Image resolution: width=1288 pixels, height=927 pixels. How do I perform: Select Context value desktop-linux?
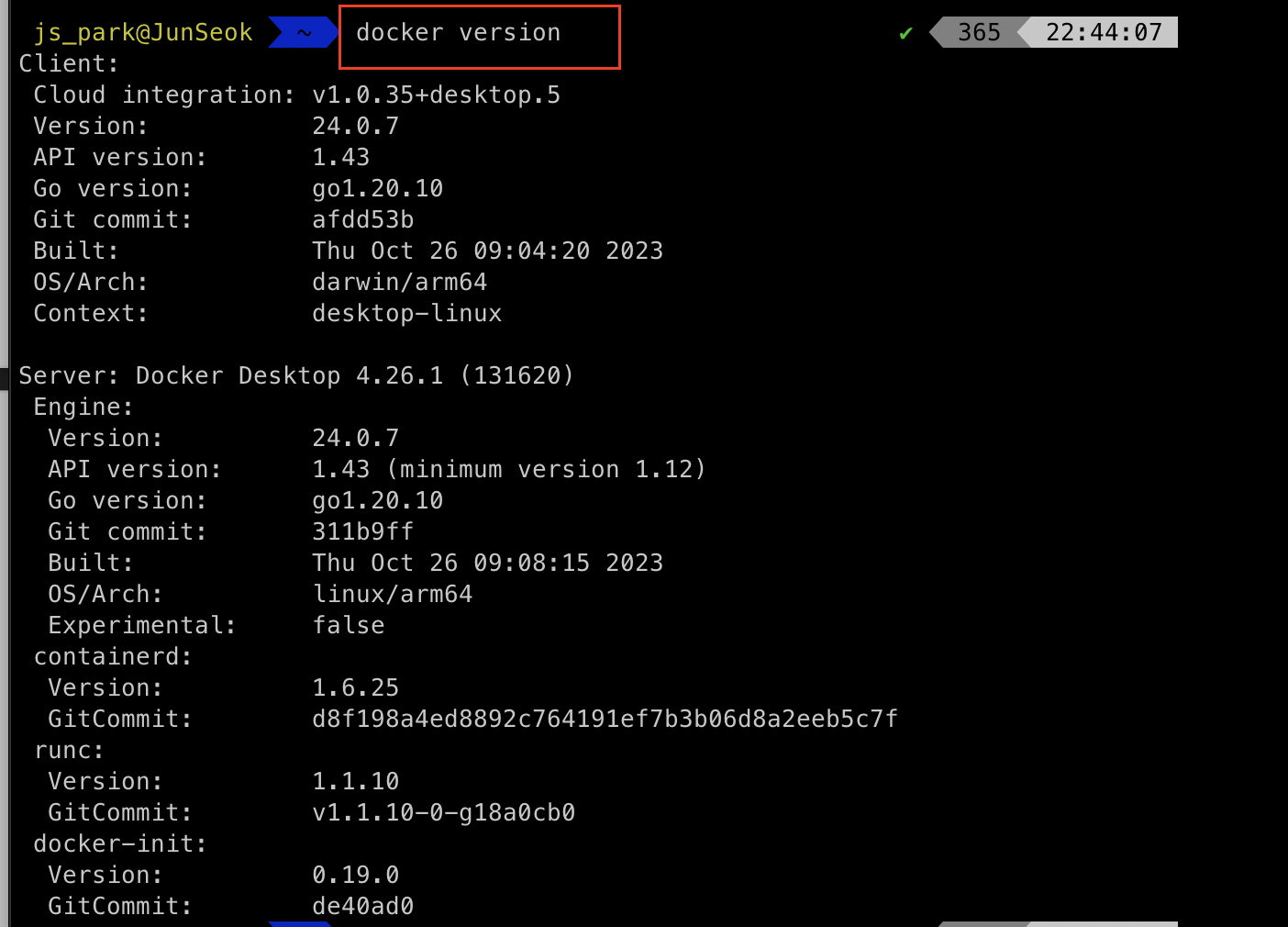[407, 314]
